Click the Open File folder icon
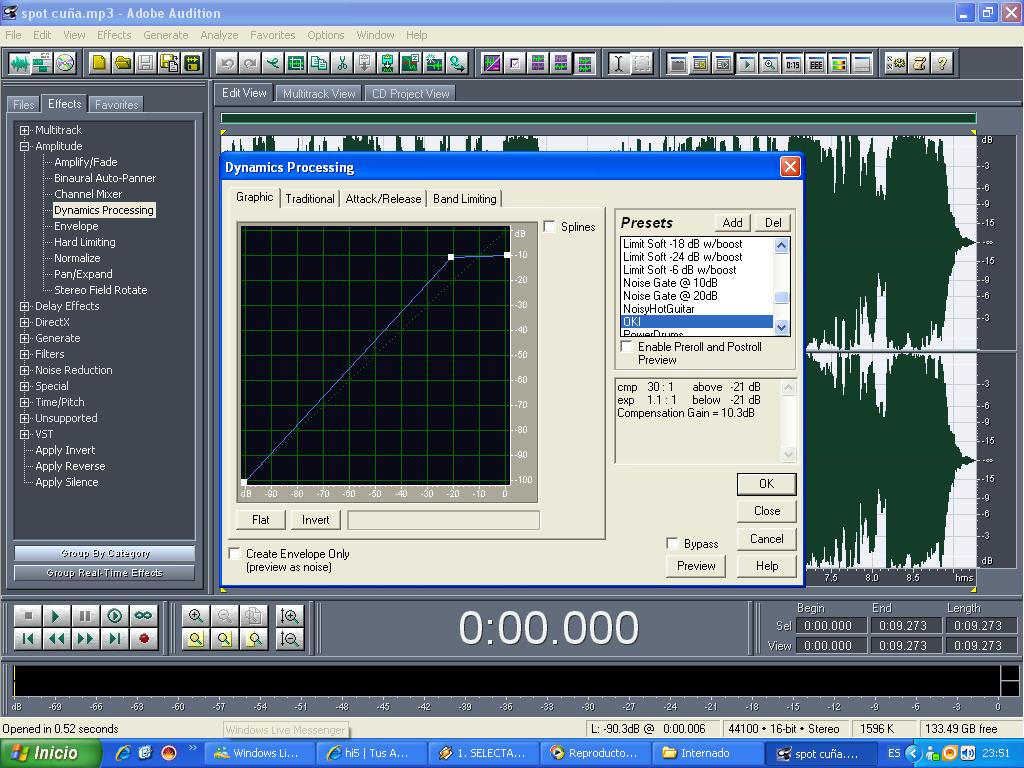The width and height of the screenshot is (1024, 768). tap(122, 63)
